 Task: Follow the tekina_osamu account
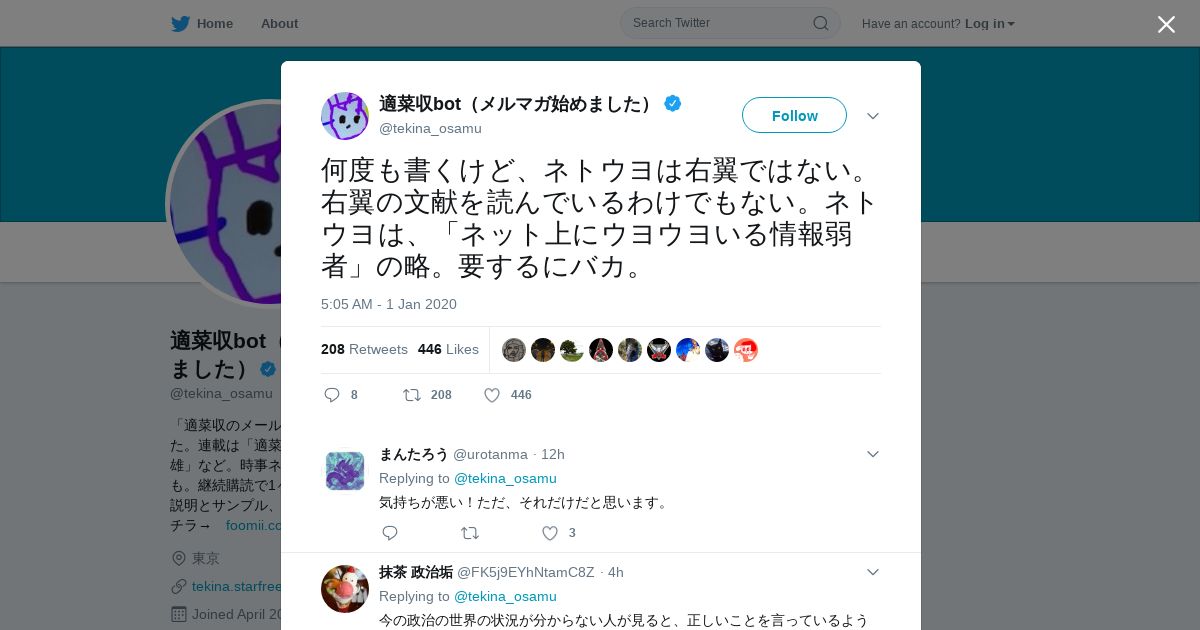coord(794,115)
